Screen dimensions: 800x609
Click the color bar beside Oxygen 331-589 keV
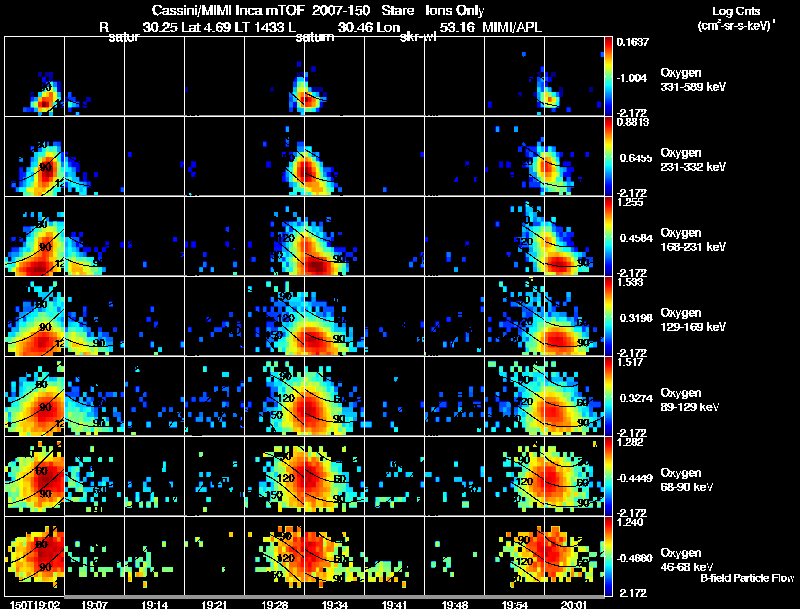(608, 77)
